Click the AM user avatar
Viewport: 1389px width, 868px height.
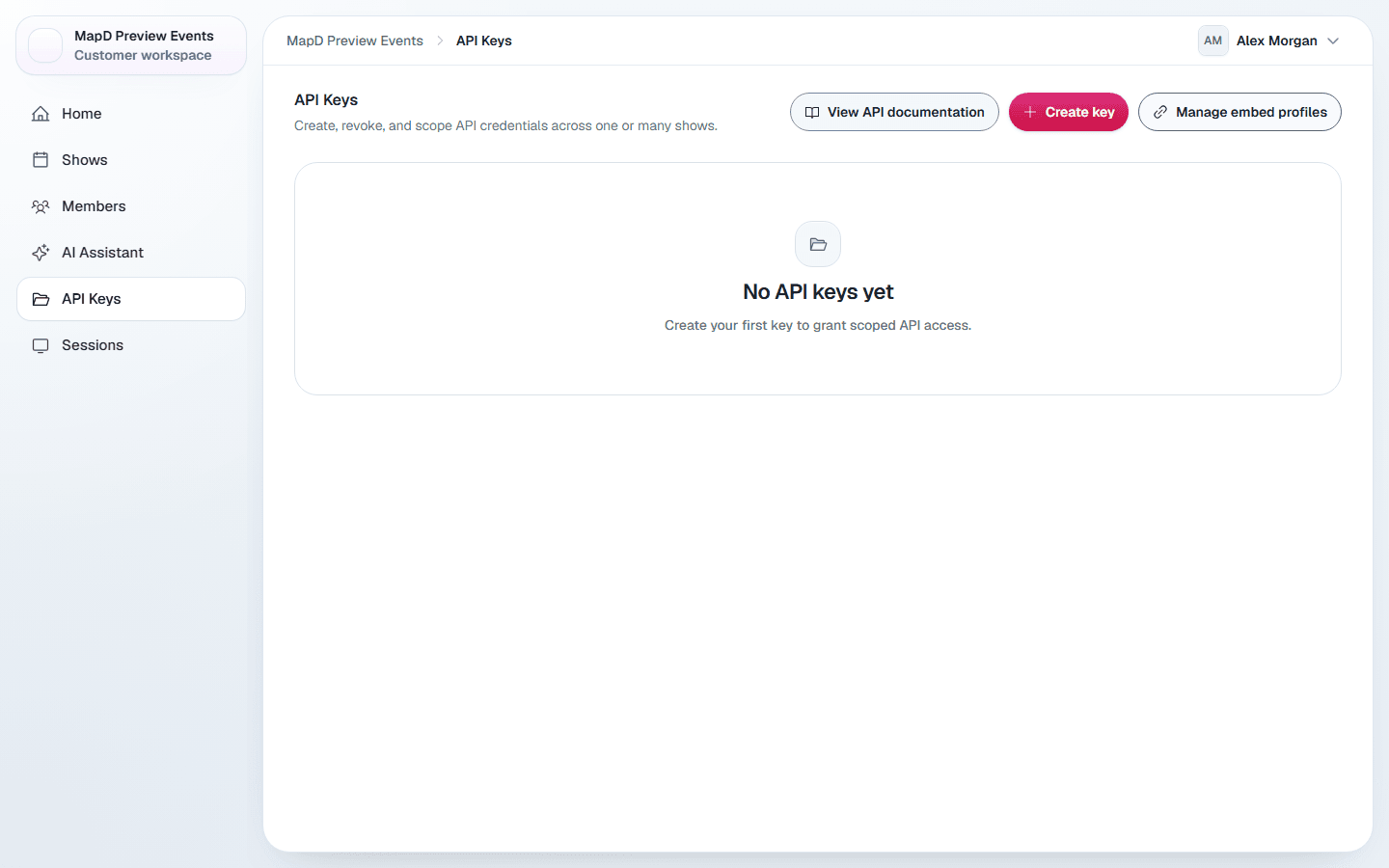tap(1213, 41)
